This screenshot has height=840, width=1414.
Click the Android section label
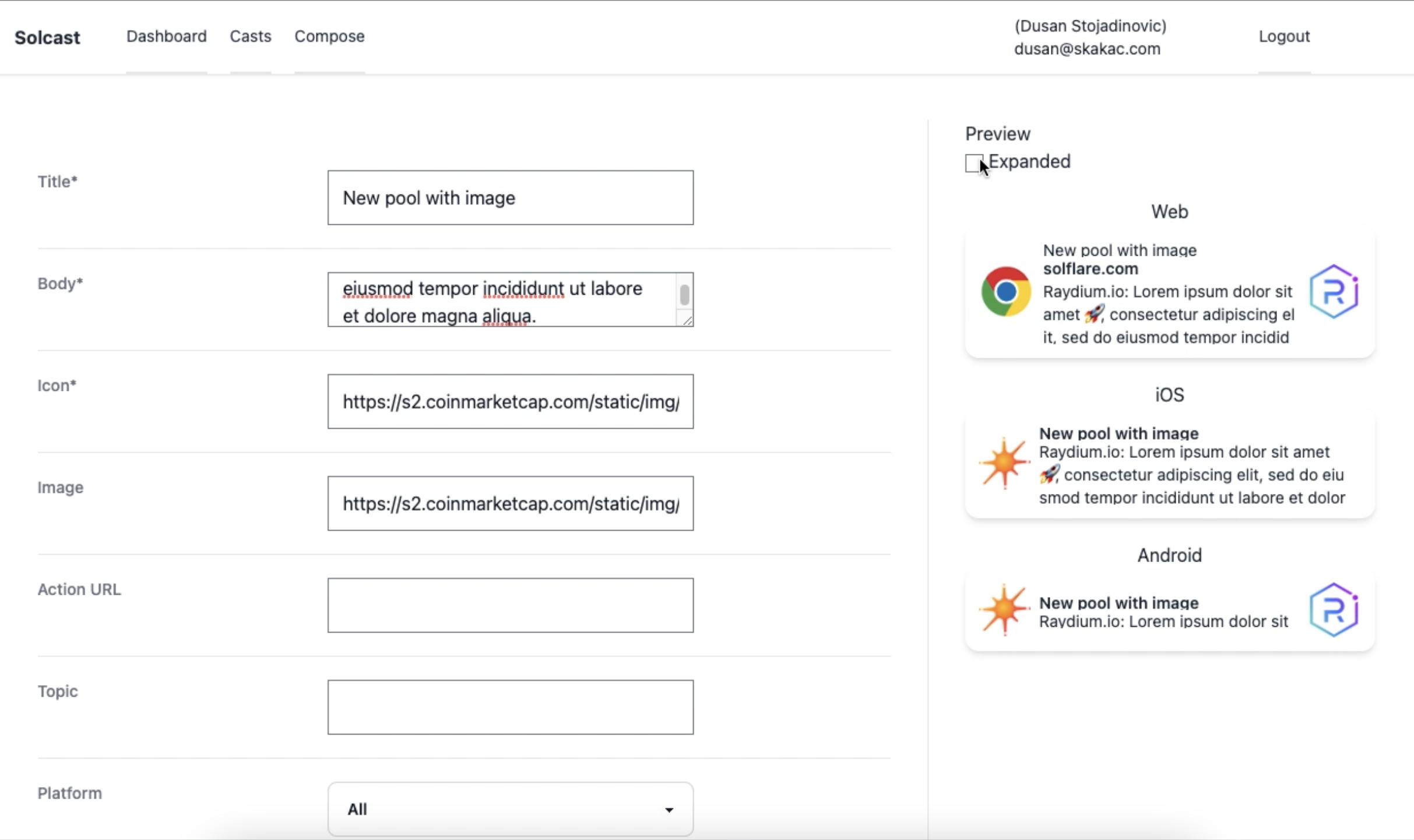coord(1170,555)
